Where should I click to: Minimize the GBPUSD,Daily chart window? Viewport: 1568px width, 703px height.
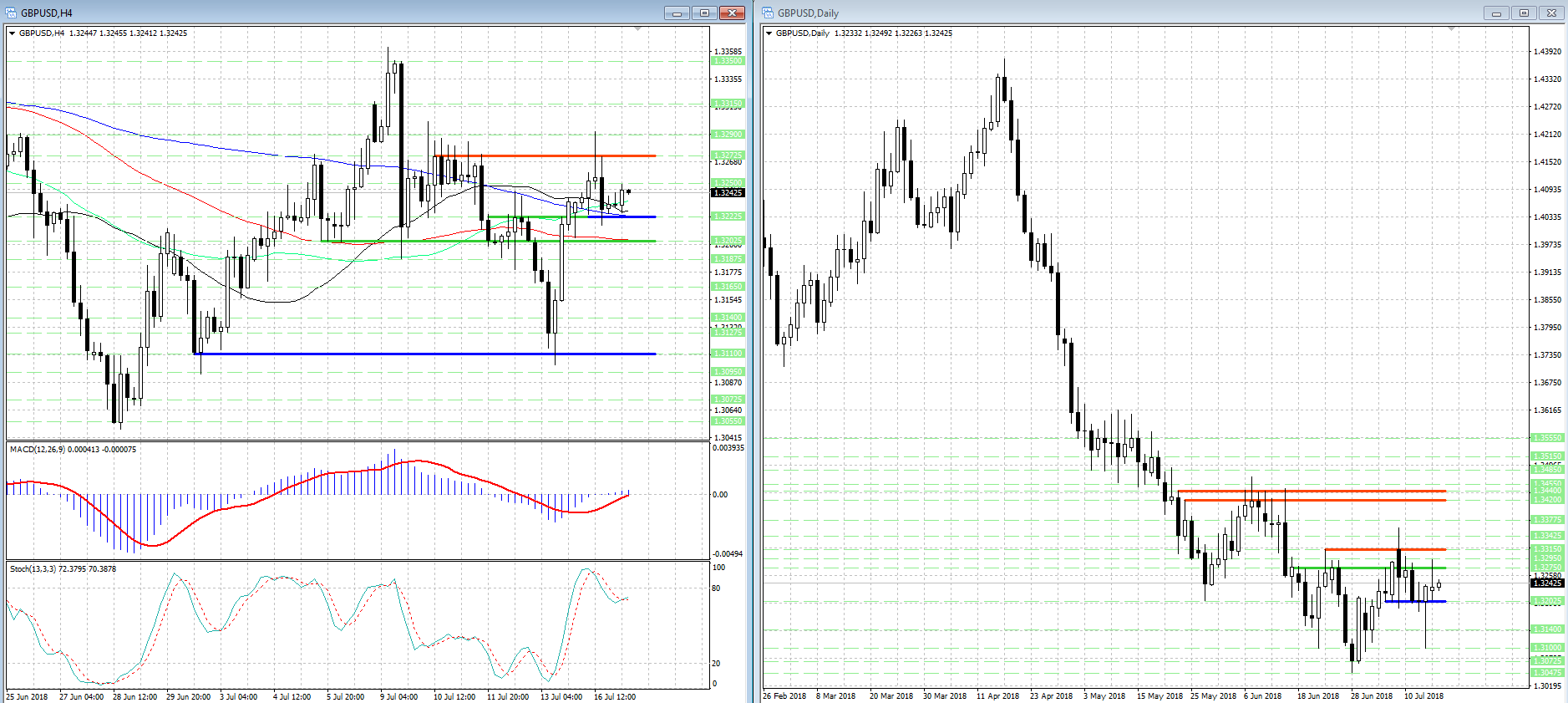(1496, 13)
